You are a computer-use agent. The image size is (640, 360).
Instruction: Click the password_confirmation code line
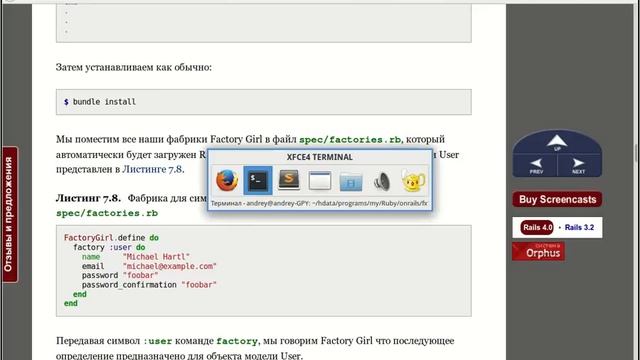[x=149, y=285]
